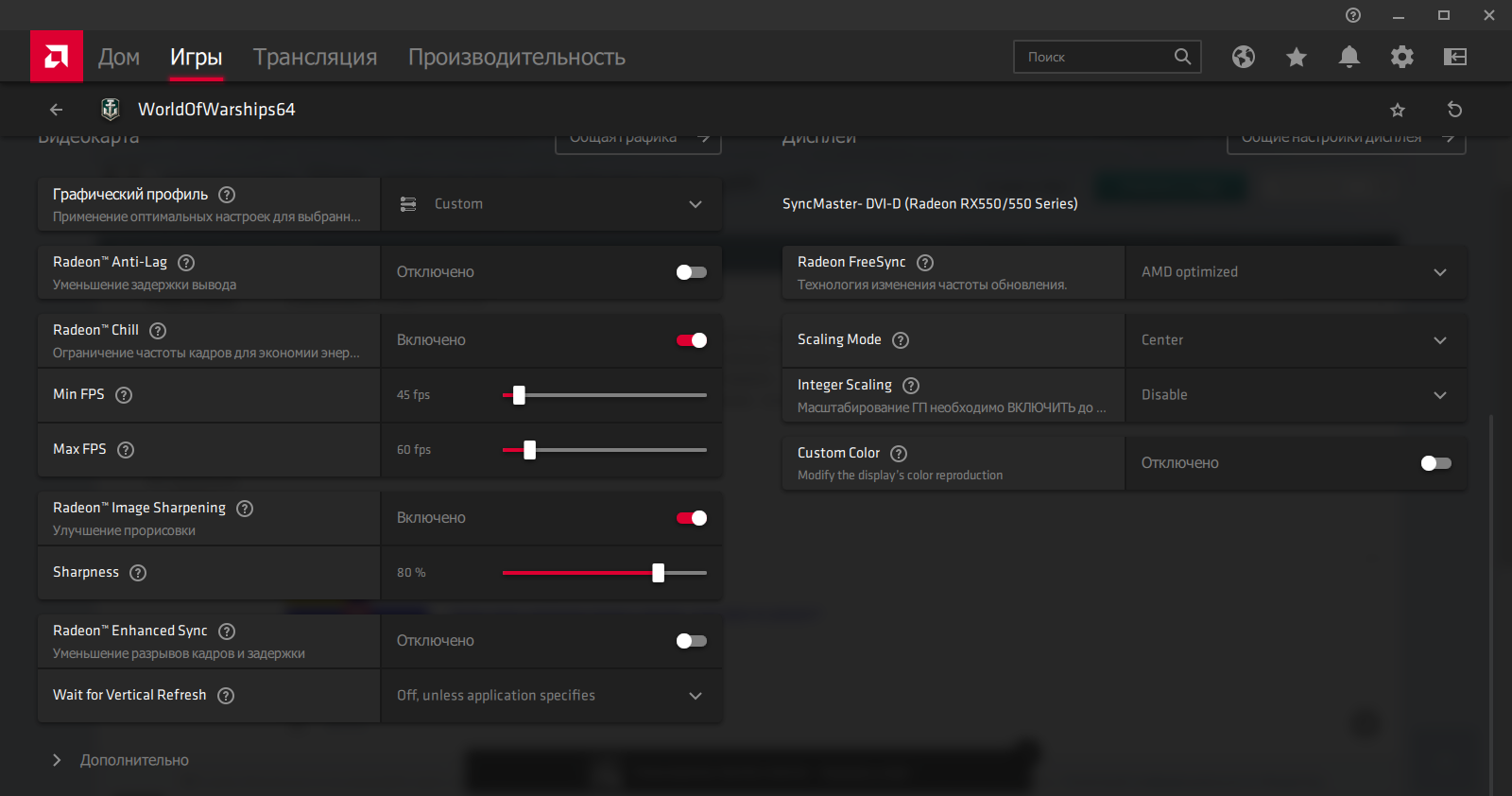Expand the Дополнительно section
This screenshot has height=796, width=1512.
coord(121,760)
